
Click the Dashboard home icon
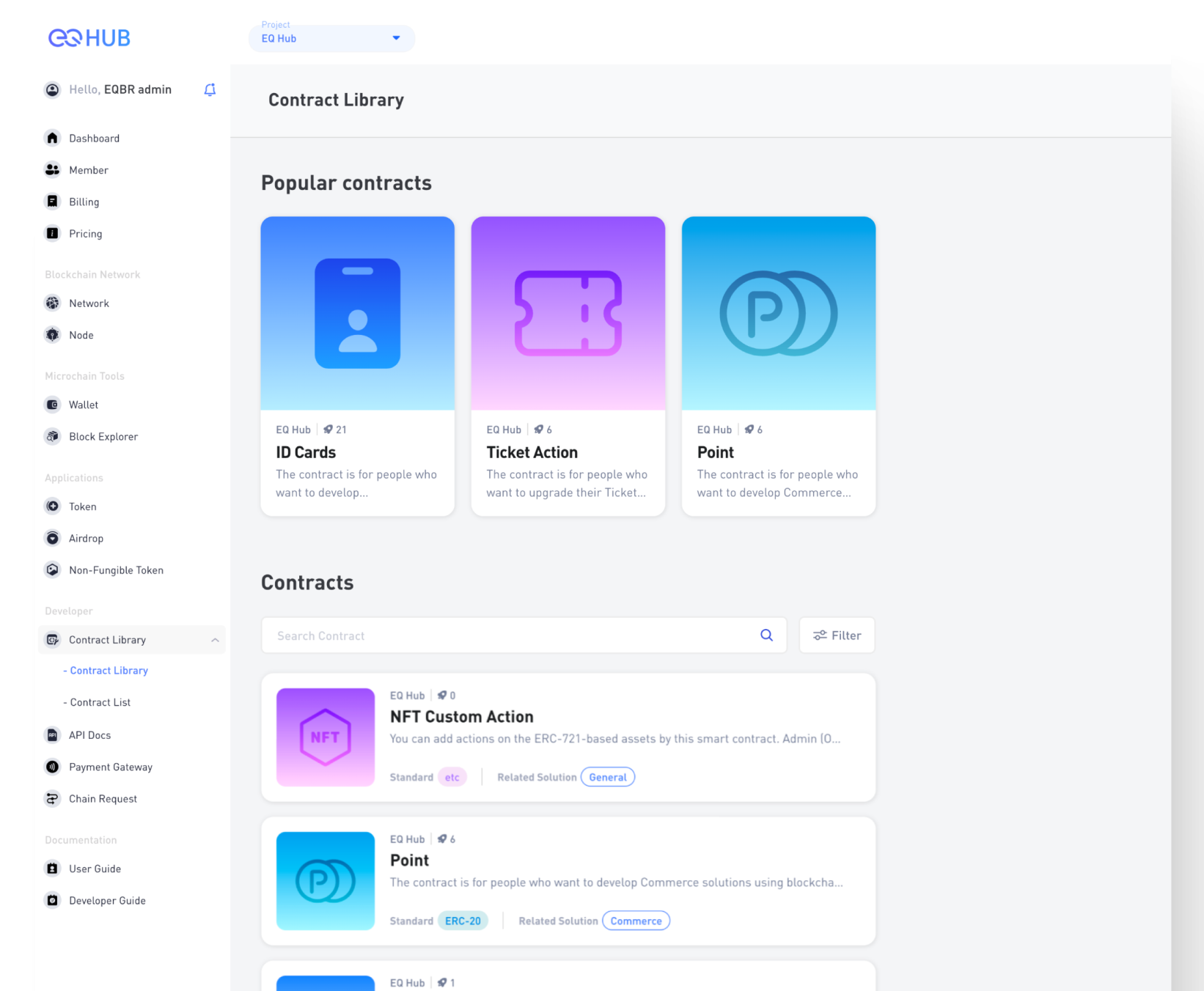click(52, 138)
